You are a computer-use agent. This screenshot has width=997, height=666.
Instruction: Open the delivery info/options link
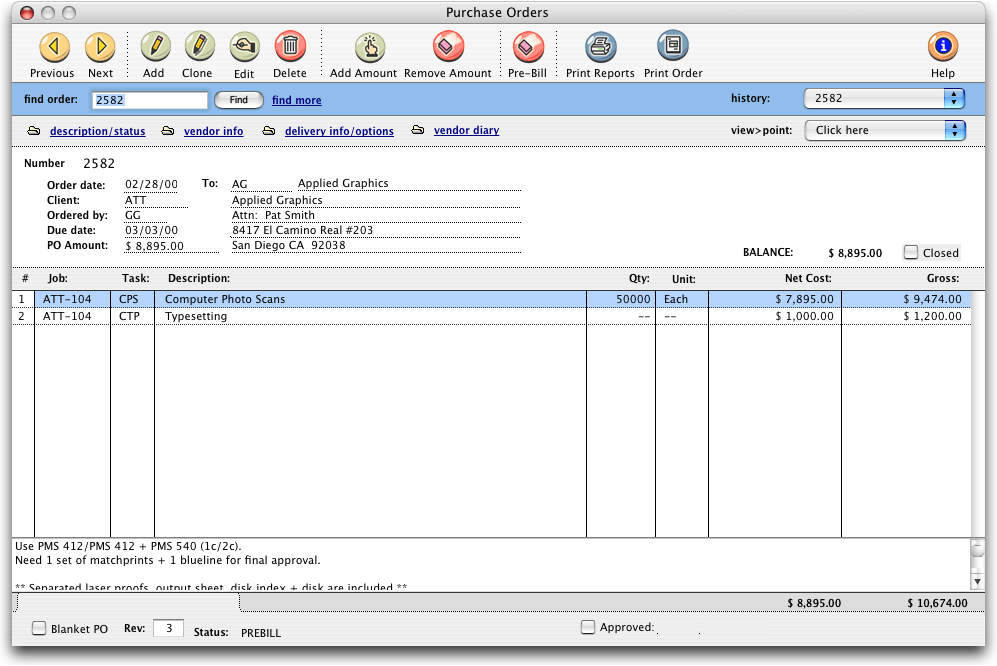pos(340,131)
